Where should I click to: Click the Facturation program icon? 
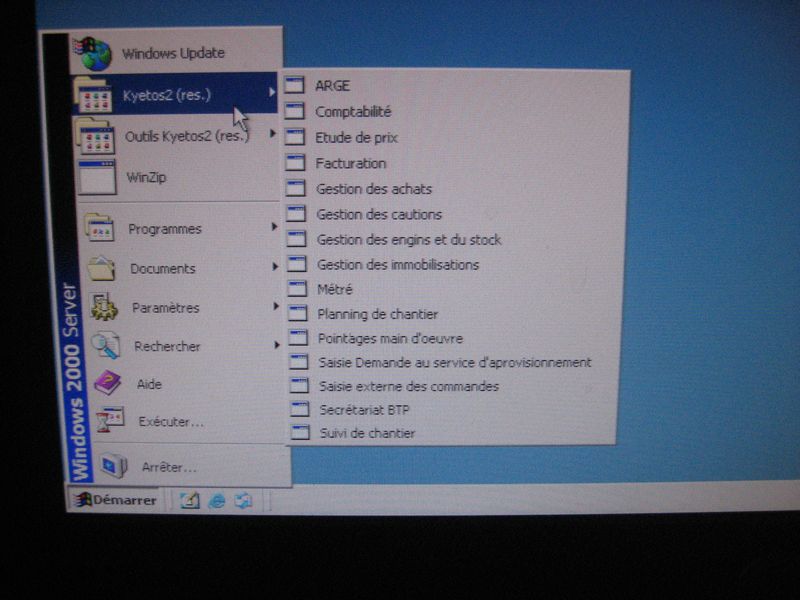point(295,162)
